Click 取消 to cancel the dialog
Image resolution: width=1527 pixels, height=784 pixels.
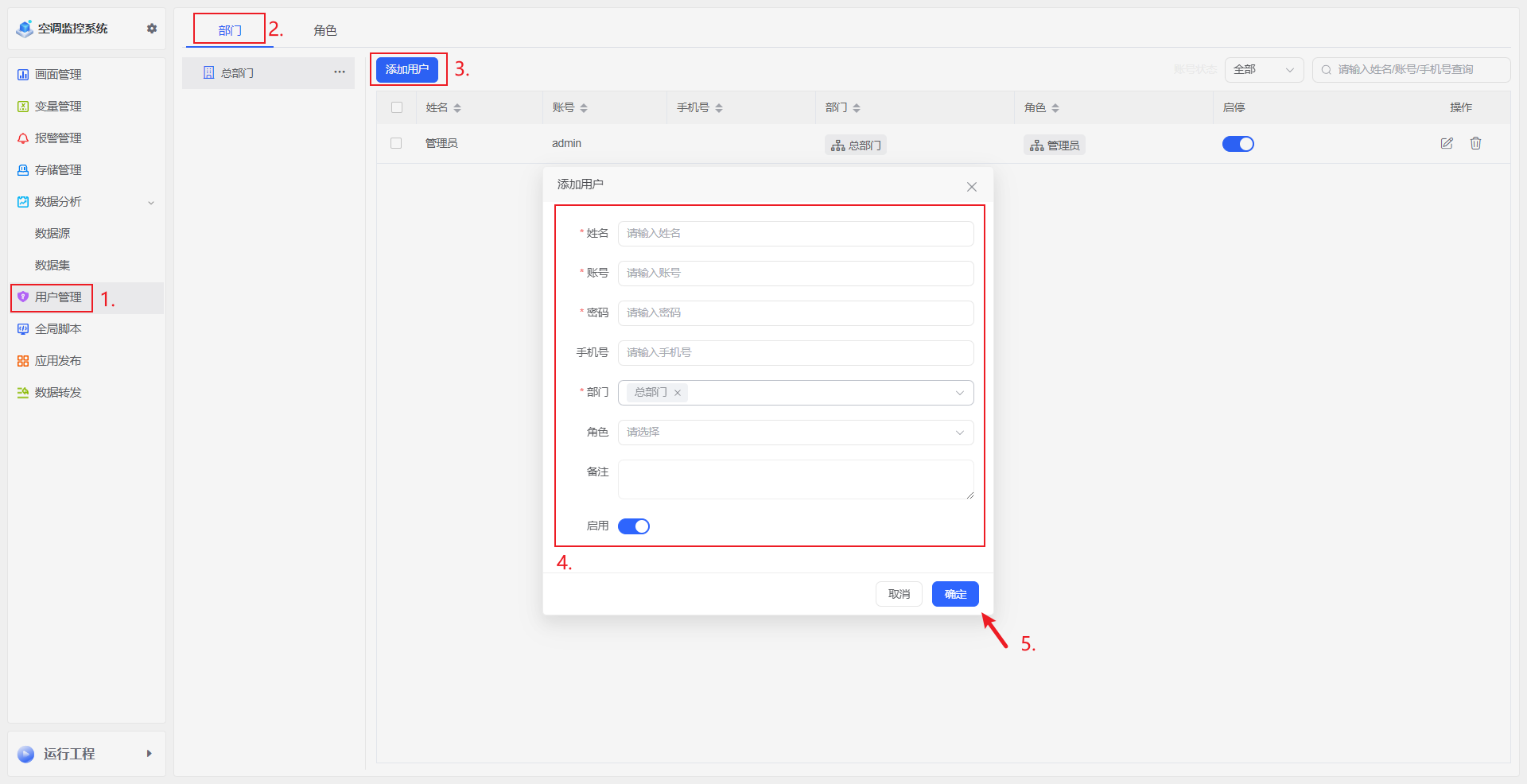[x=899, y=594]
